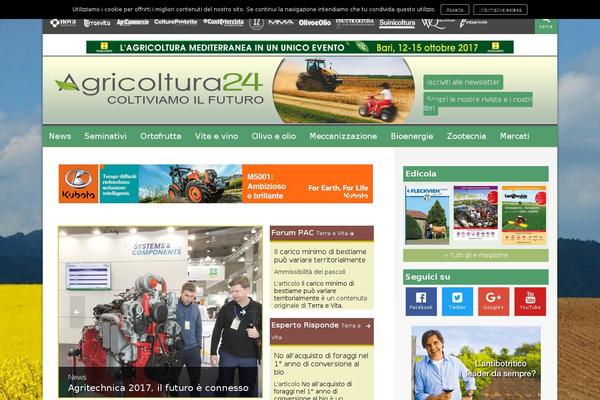Image resolution: width=600 pixels, height=400 pixels.
Task: Open the Agritechnica 2017 il futuro è connesso article
Action: point(158,388)
